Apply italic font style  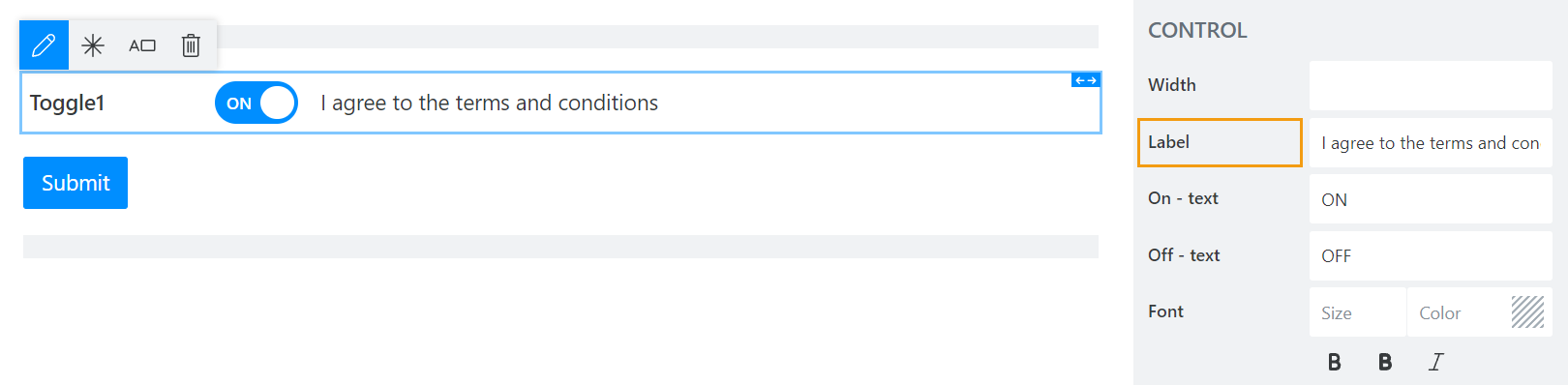1436,362
